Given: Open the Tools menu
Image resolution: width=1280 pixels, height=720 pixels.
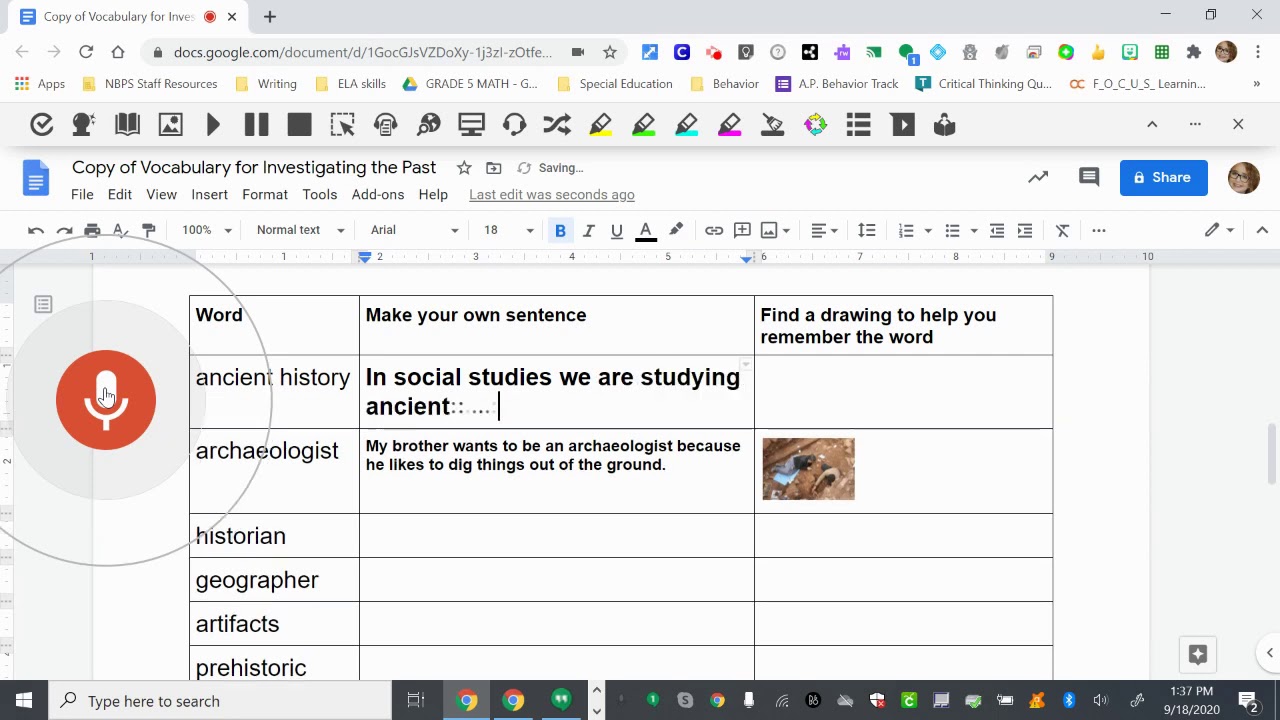Looking at the screenshot, I should (x=320, y=194).
